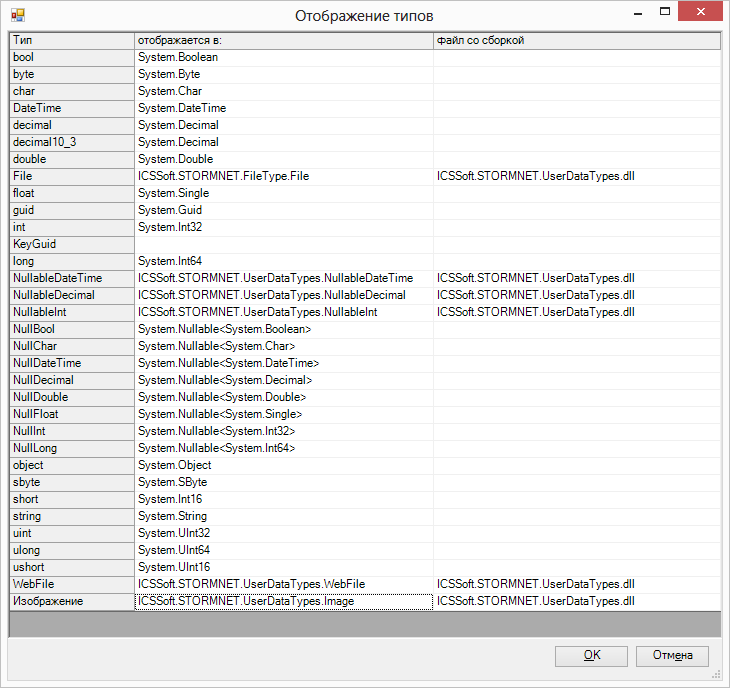This screenshot has height=688, width=730.
Task: Select the 'KeyGuid' type cell
Action: pos(72,244)
